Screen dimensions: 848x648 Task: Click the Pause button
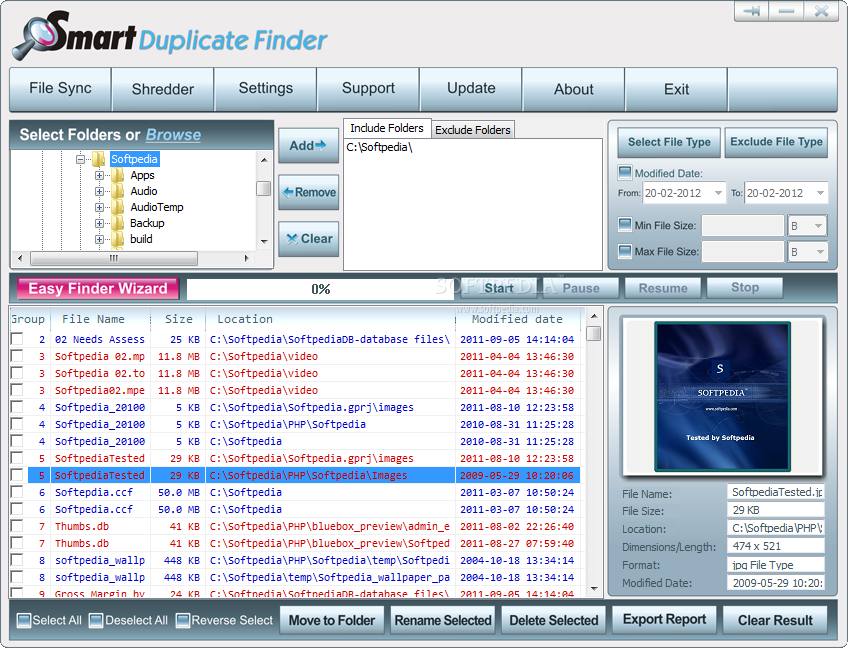click(581, 288)
